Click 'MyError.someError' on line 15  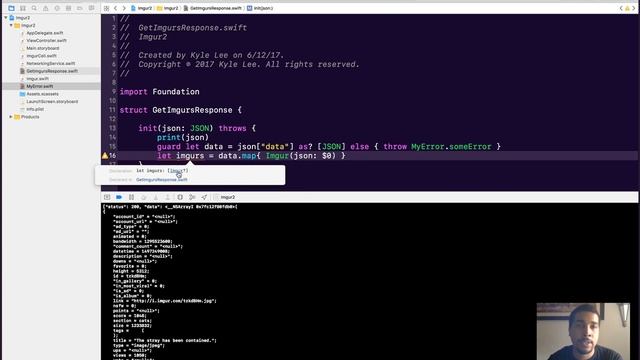(451, 147)
